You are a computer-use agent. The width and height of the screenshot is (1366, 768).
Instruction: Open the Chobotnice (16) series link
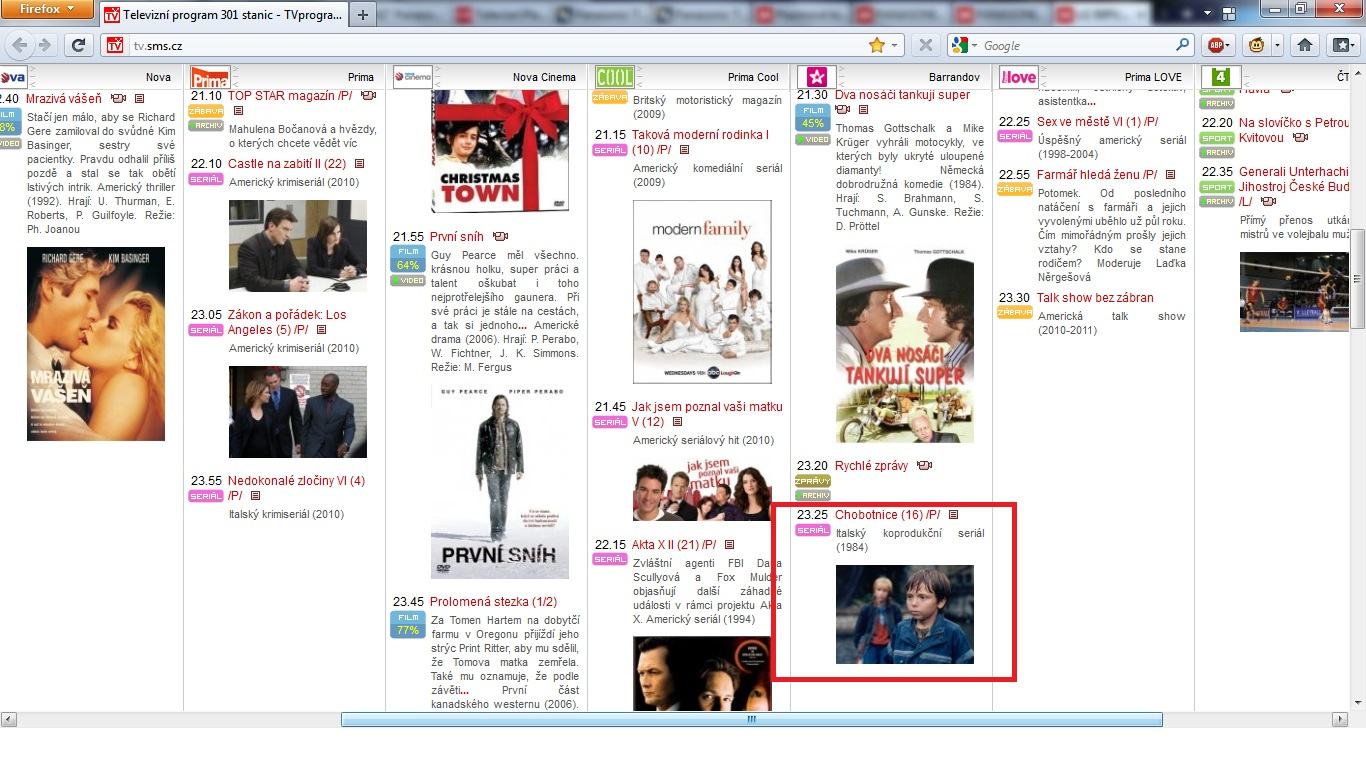(x=887, y=515)
